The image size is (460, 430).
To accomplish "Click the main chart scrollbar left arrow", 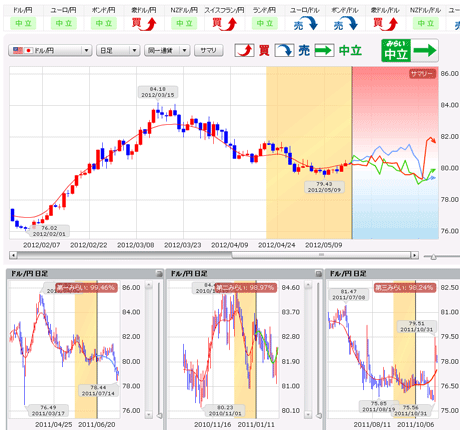I will (13, 255).
